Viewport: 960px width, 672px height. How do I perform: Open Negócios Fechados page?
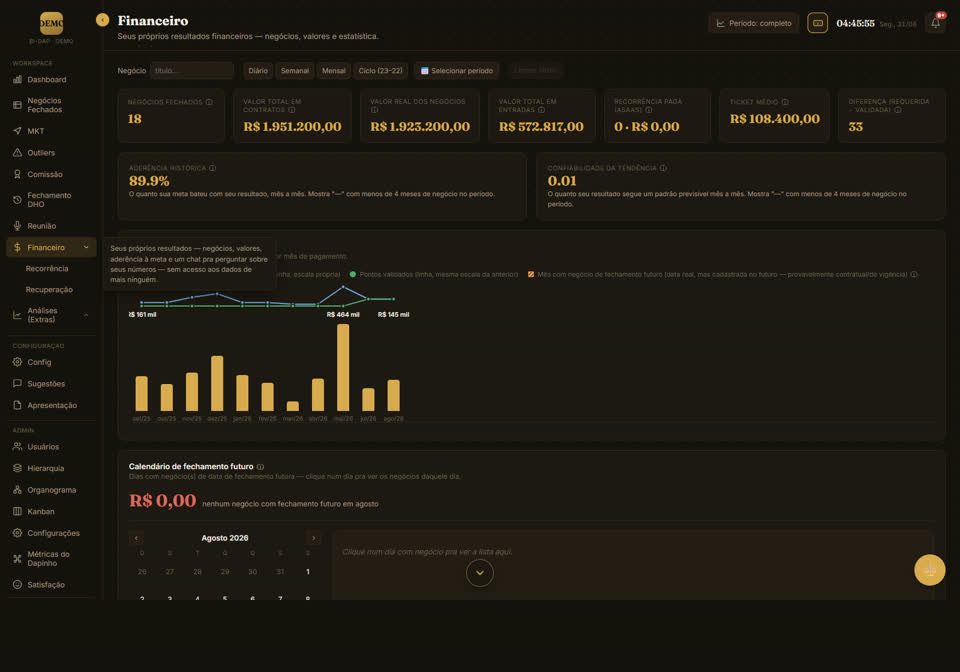tap(51, 105)
